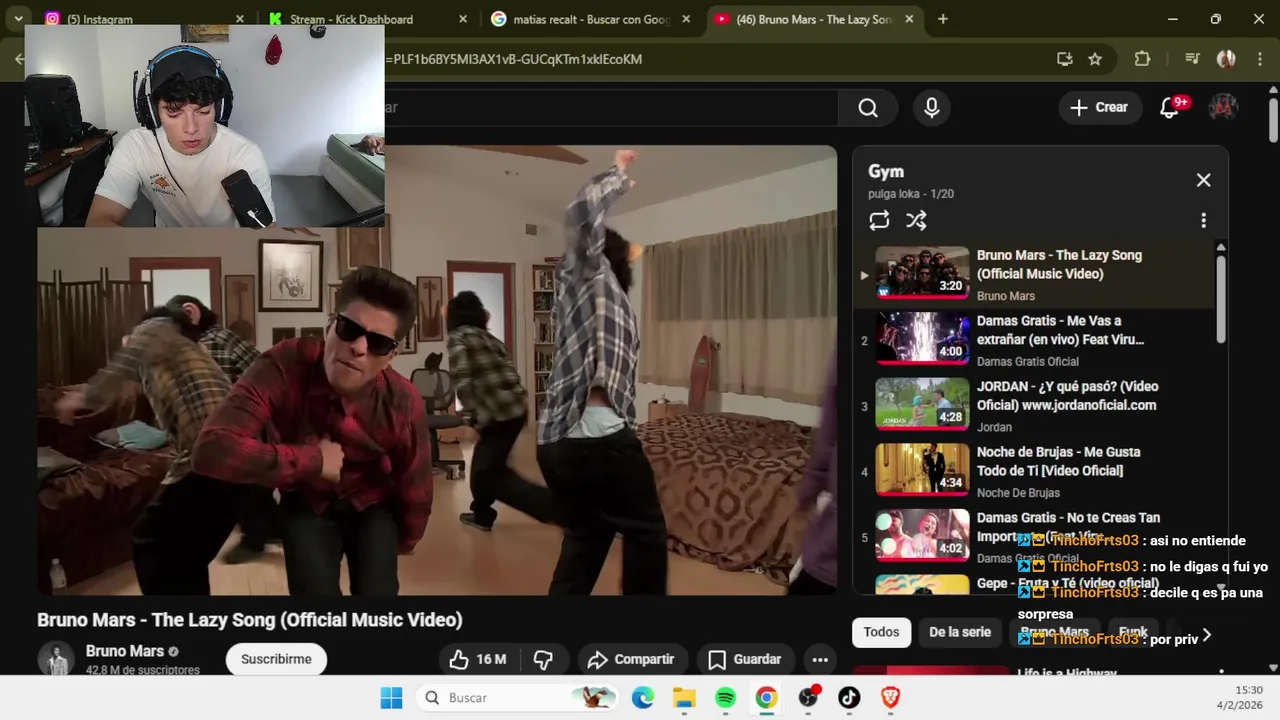Open TikTok from taskbar

click(849, 698)
